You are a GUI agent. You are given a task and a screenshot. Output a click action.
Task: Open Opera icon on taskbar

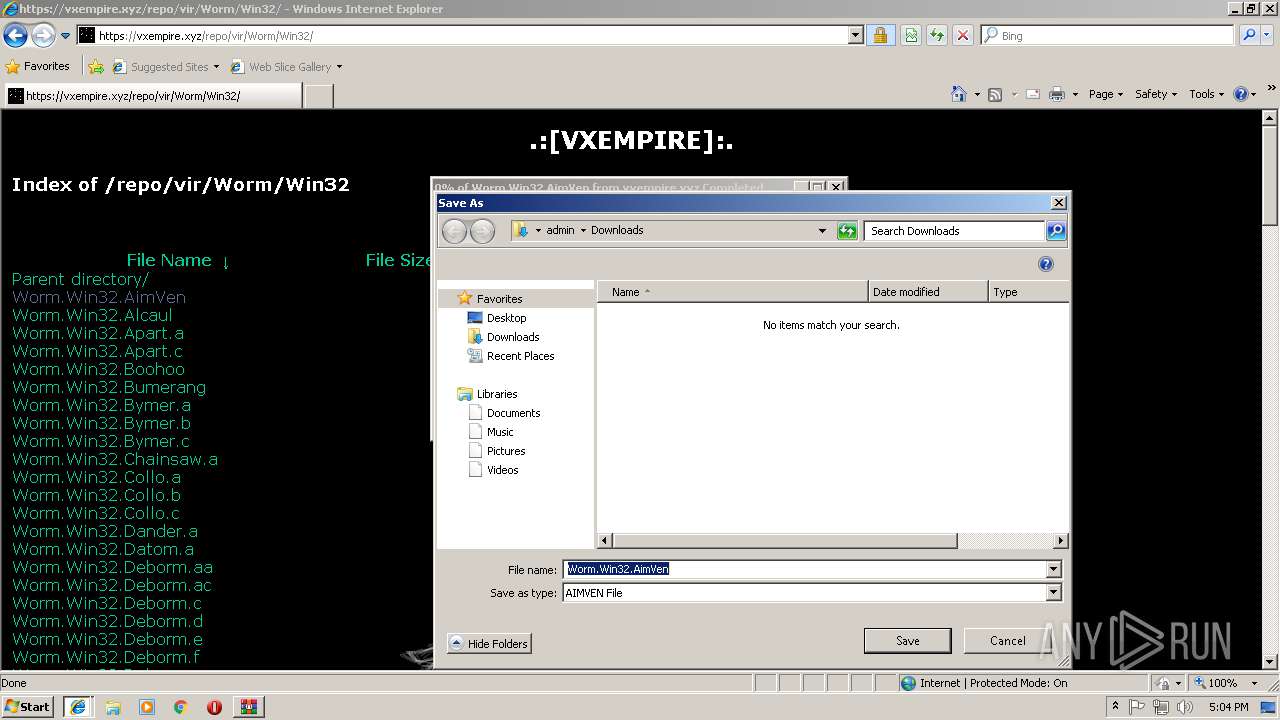point(214,707)
